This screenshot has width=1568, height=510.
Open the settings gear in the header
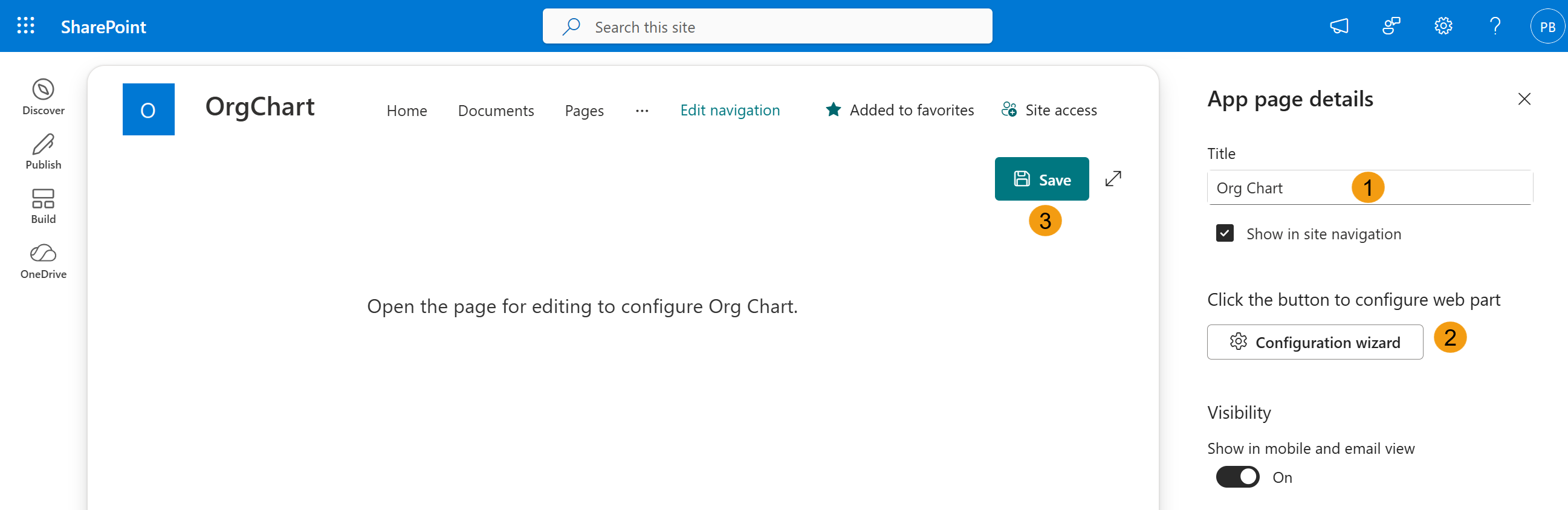coord(1443,26)
